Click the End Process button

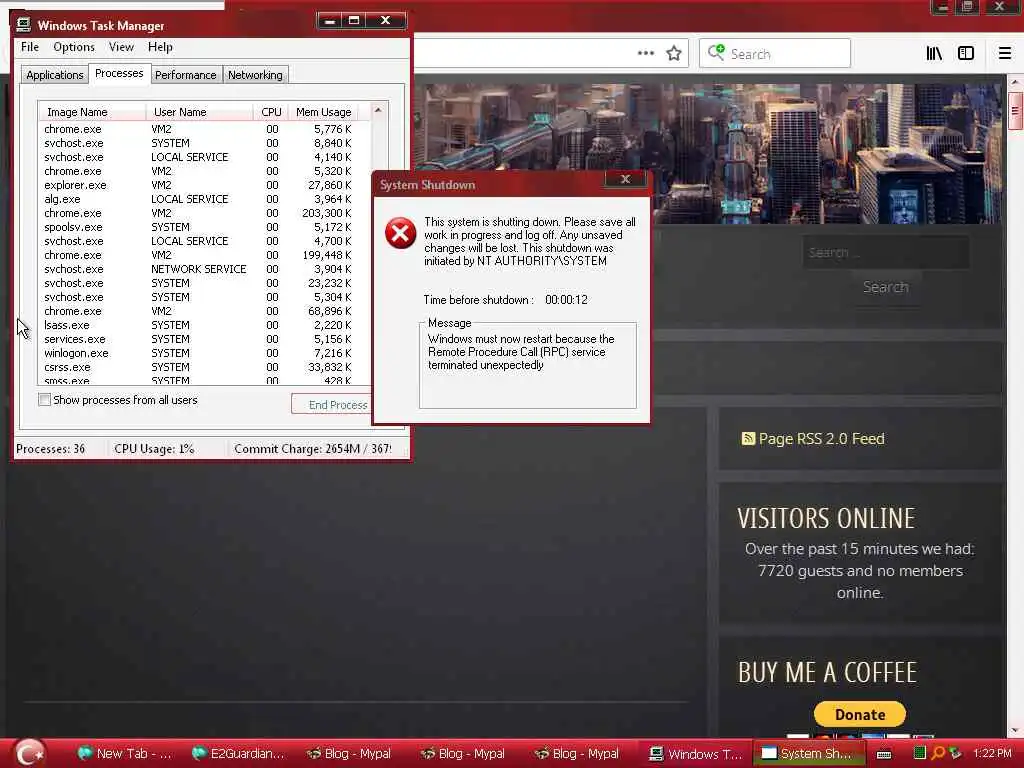334,405
